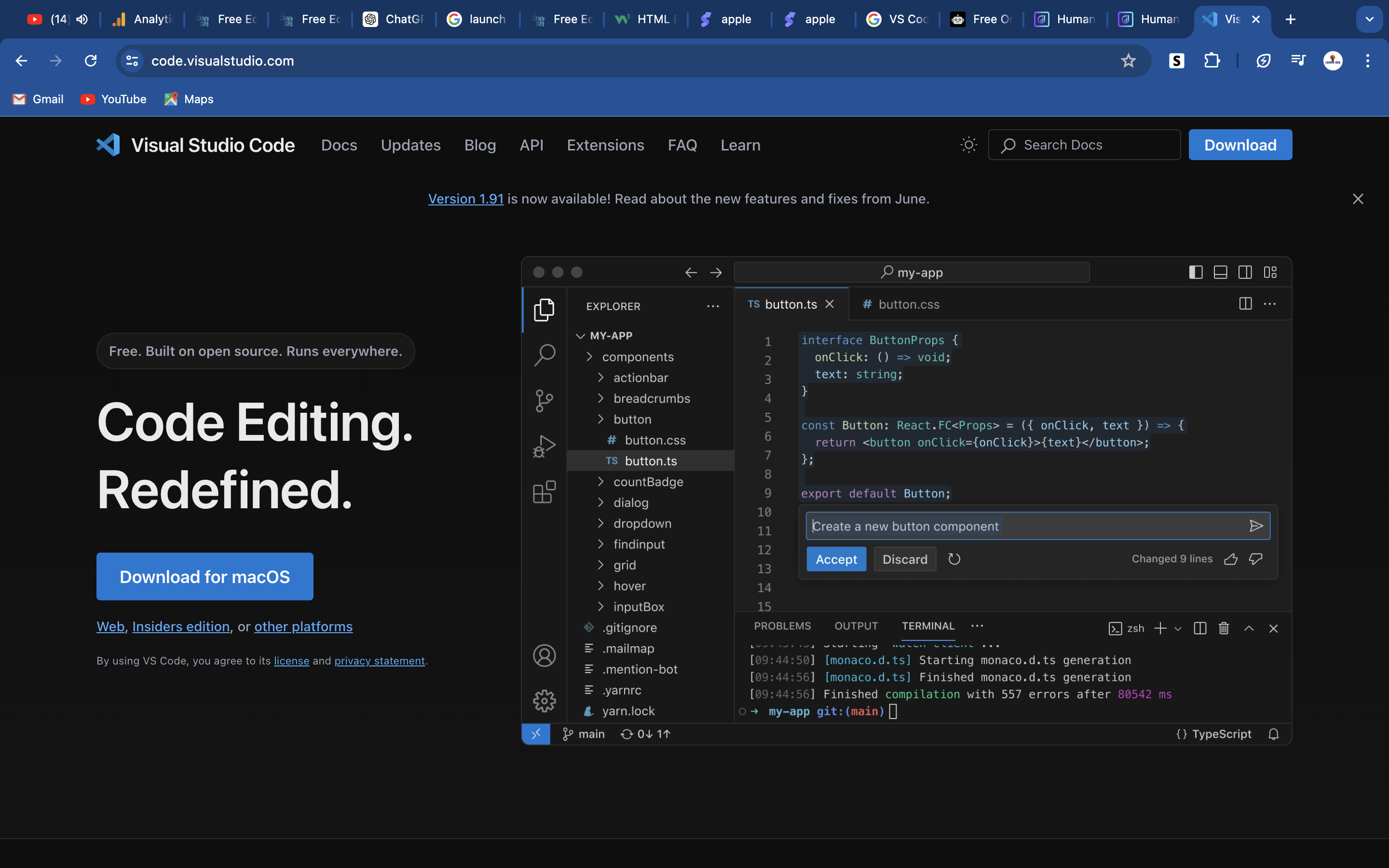Dismiss the version announcement banner
Image resolution: width=1389 pixels, height=868 pixels.
pos(1358,199)
